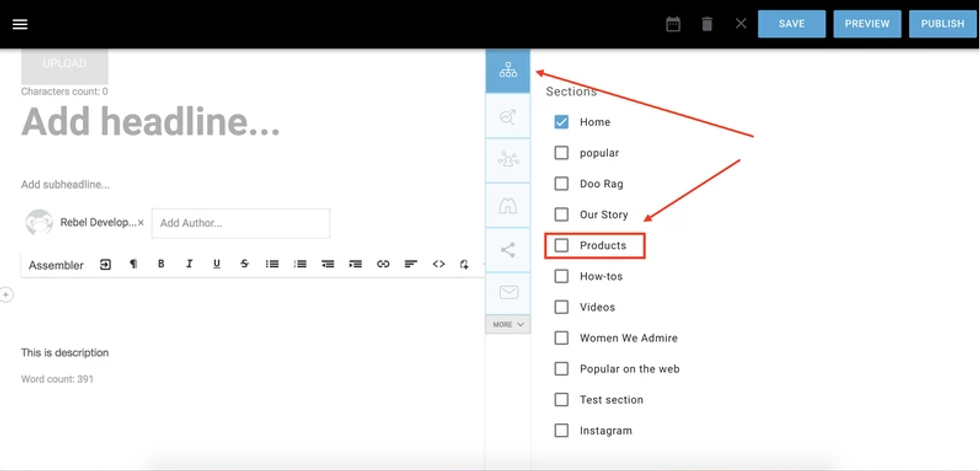Click the trash delete icon
The height and width of the screenshot is (471, 980).
coord(707,24)
